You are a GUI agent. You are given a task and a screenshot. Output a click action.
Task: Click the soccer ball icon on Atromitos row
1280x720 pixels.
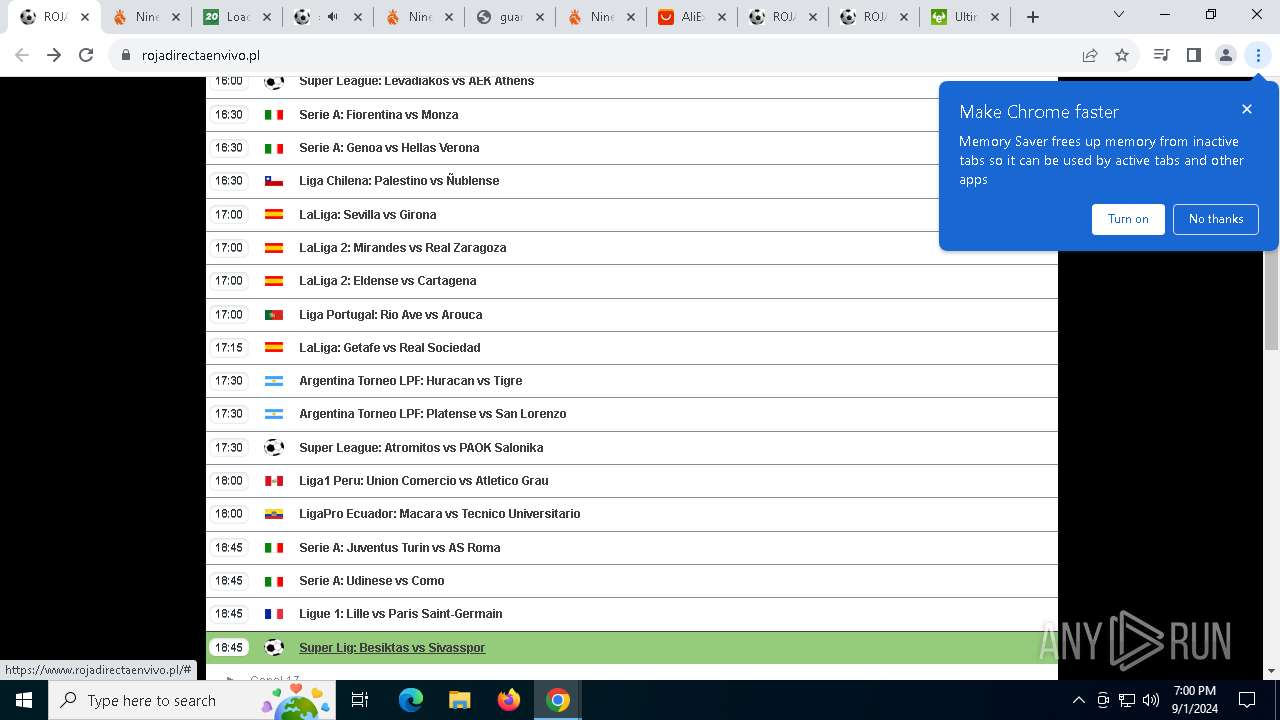(274, 448)
